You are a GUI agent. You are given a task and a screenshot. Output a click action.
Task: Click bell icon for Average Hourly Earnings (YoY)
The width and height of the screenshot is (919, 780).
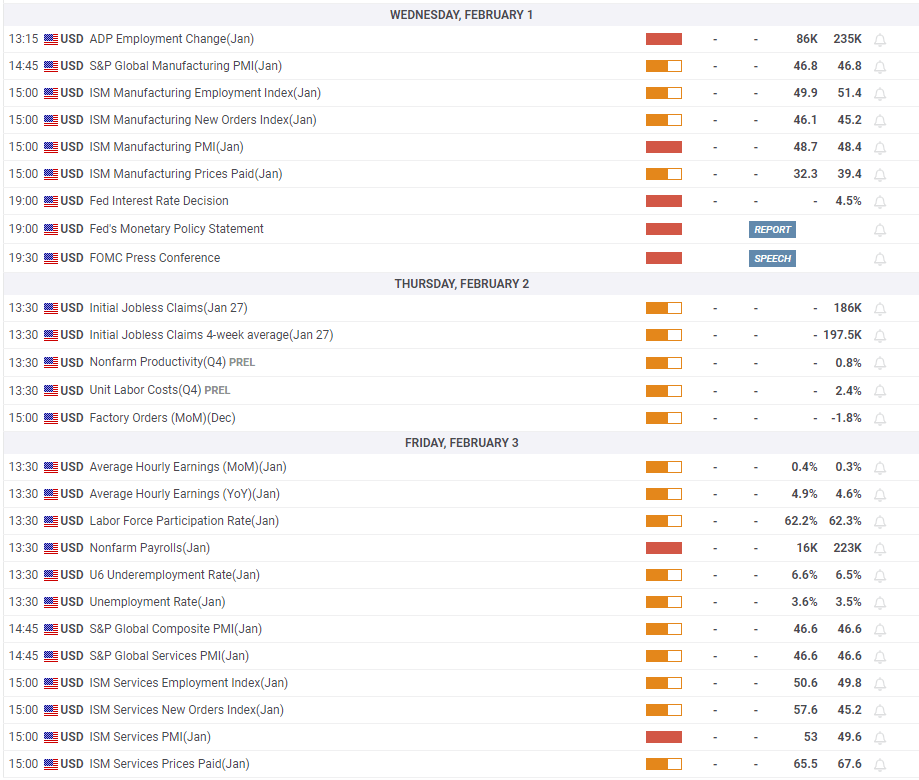(x=880, y=495)
